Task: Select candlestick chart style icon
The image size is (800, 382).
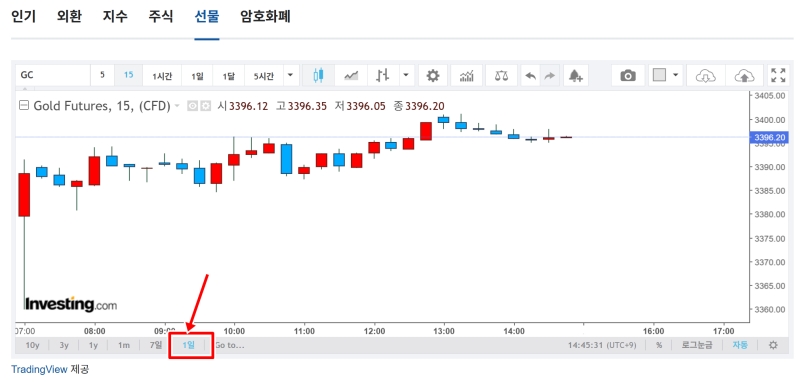Action: point(318,76)
